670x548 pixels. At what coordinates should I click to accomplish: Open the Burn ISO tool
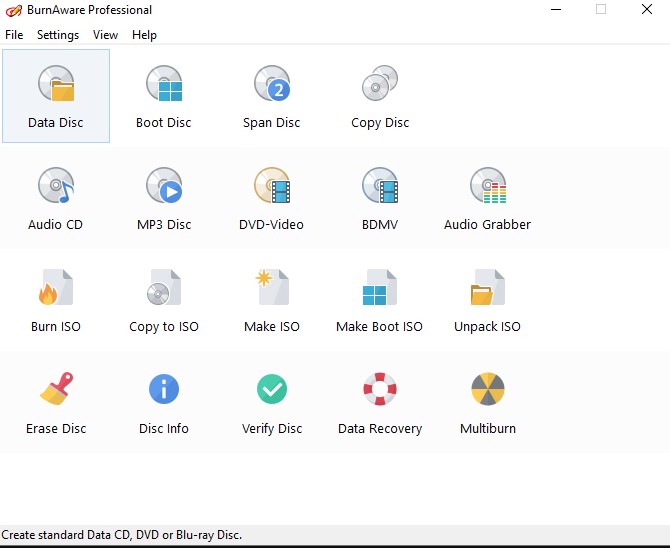pos(56,289)
